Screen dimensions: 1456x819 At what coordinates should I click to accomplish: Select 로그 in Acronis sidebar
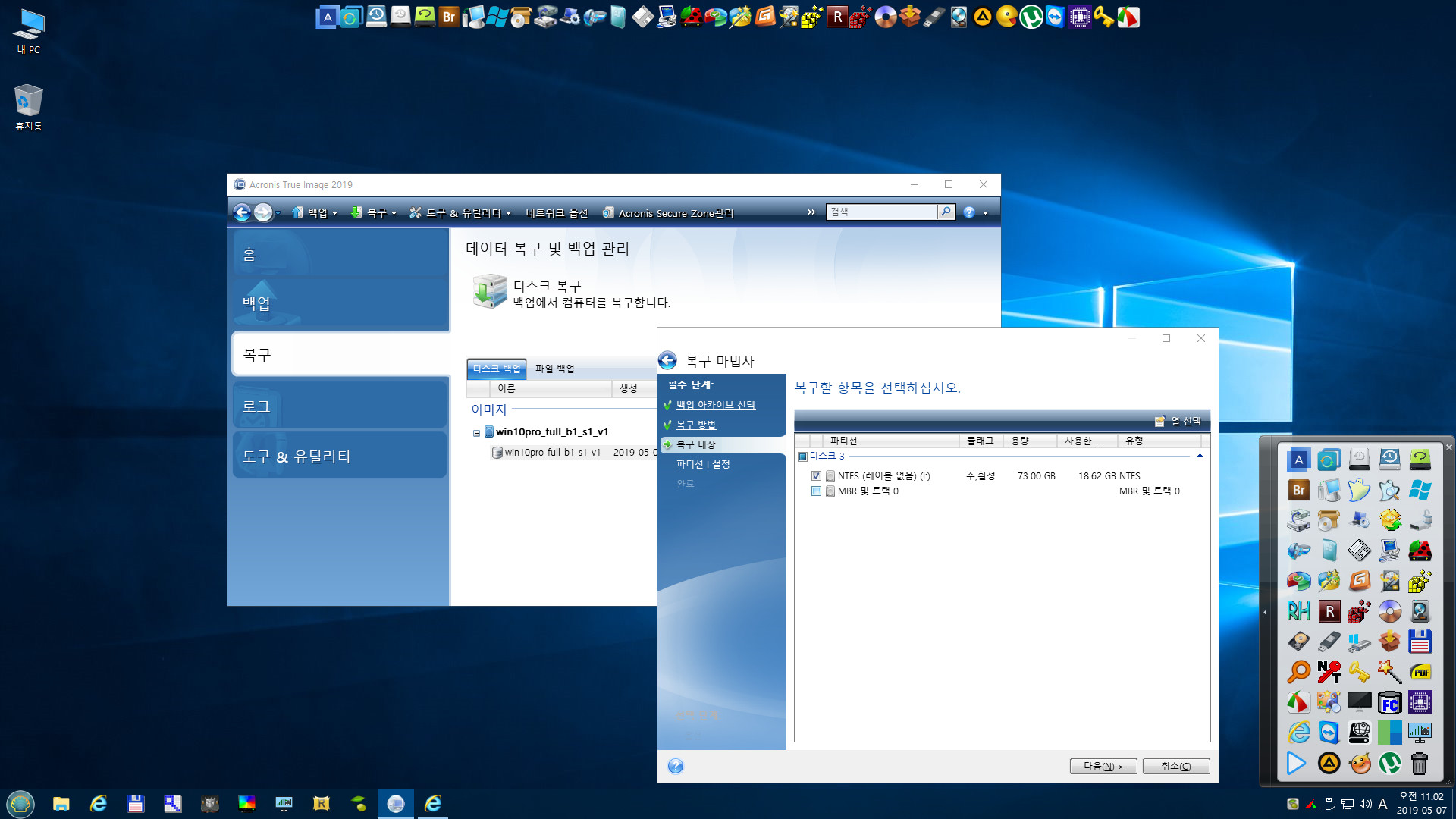tap(340, 406)
